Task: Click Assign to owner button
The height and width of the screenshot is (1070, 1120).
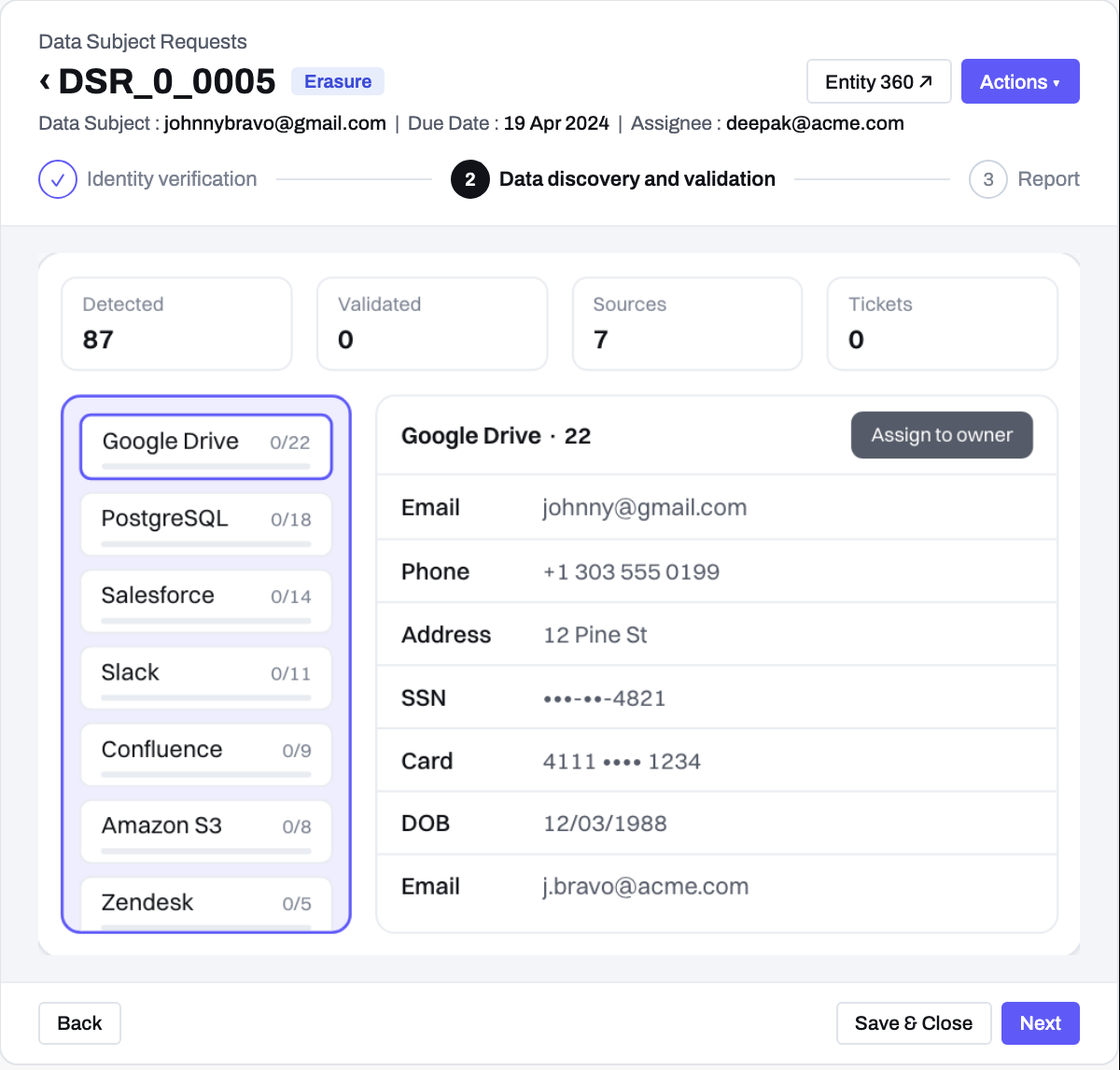Action: [x=942, y=435]
